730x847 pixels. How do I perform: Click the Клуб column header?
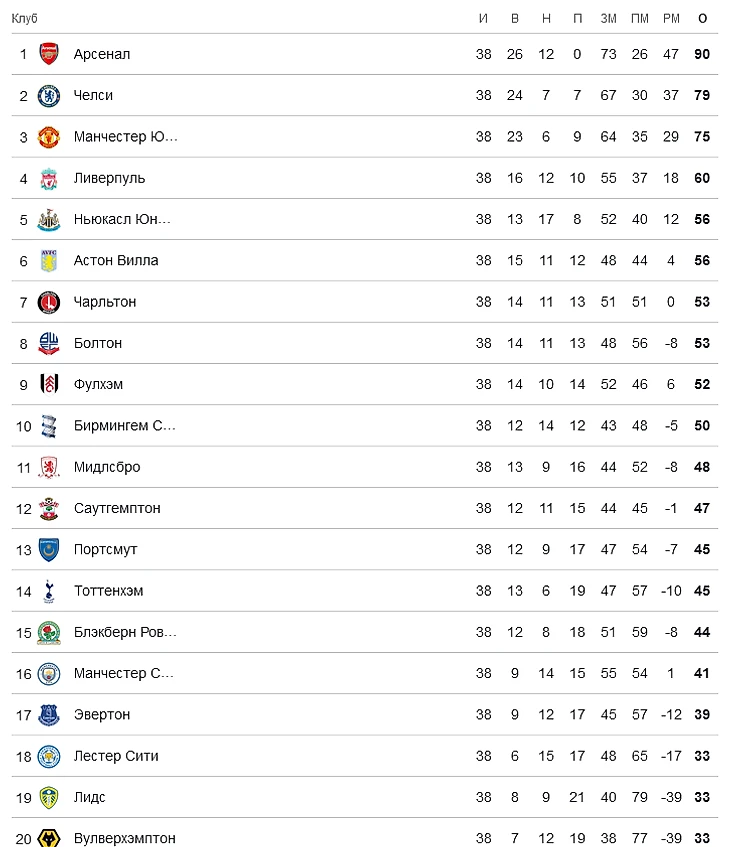pos(24,19)
